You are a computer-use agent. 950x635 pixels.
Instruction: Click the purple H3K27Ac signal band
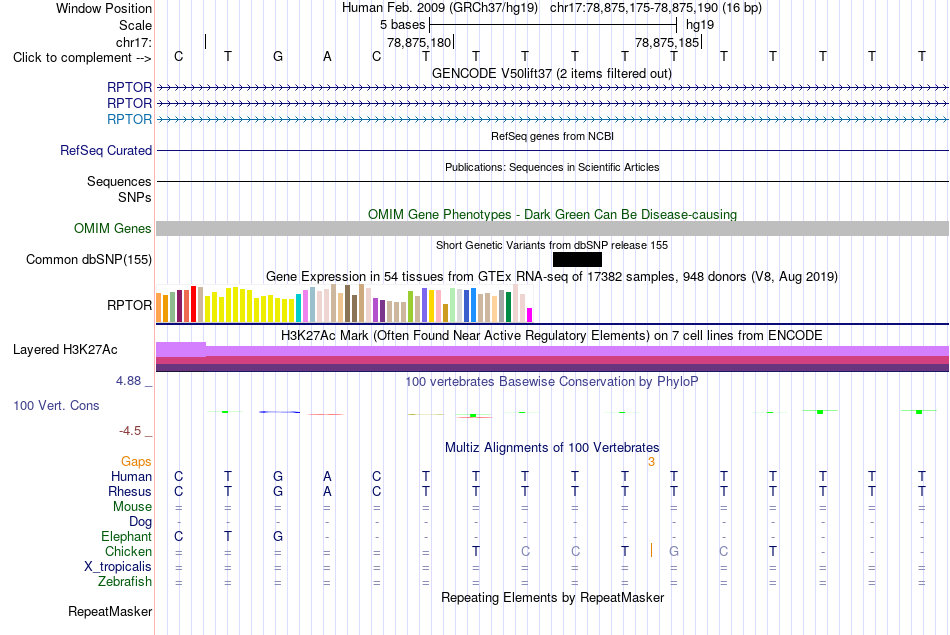click(552, 351)
